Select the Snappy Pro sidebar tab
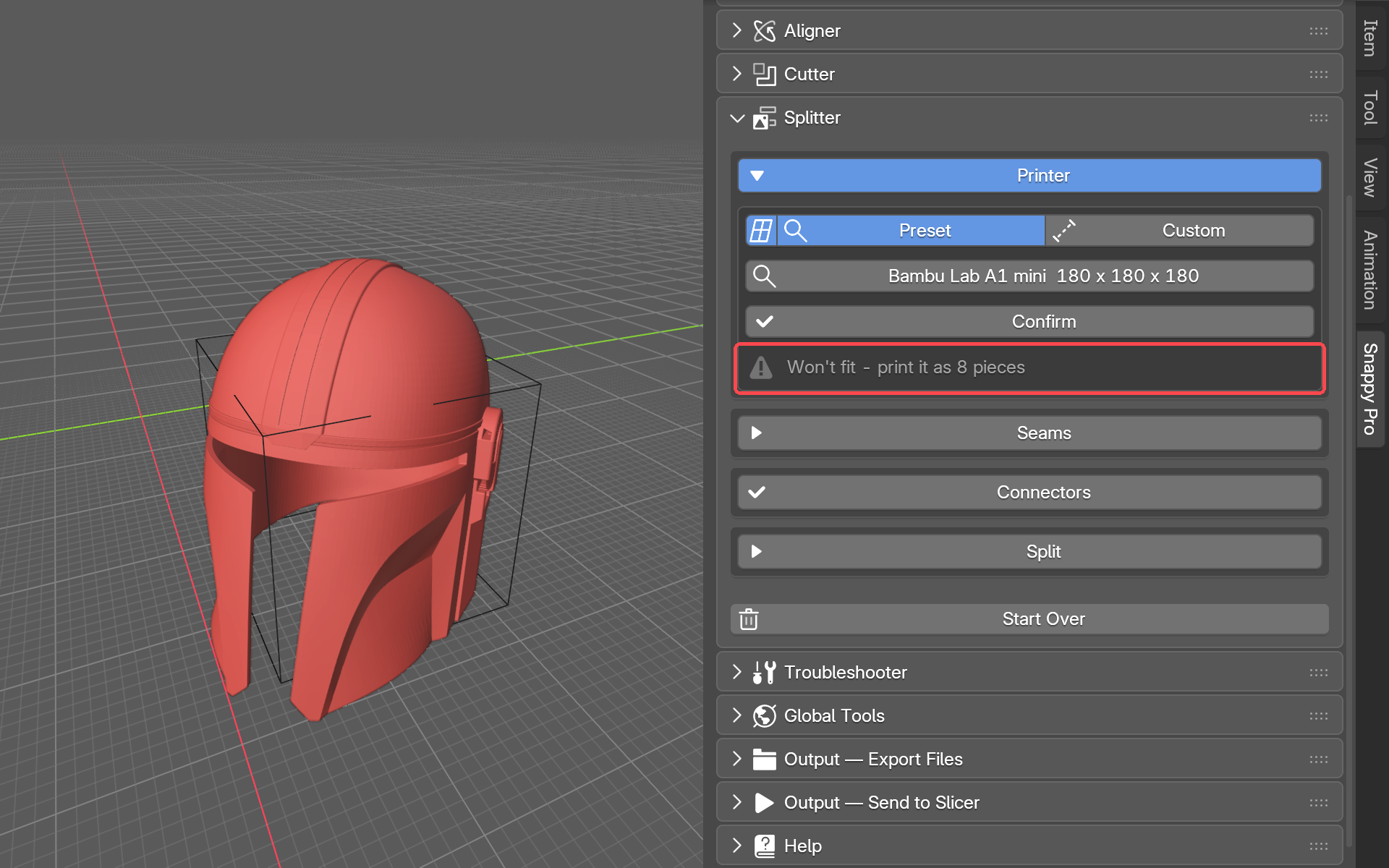 tap(1370, 389)
